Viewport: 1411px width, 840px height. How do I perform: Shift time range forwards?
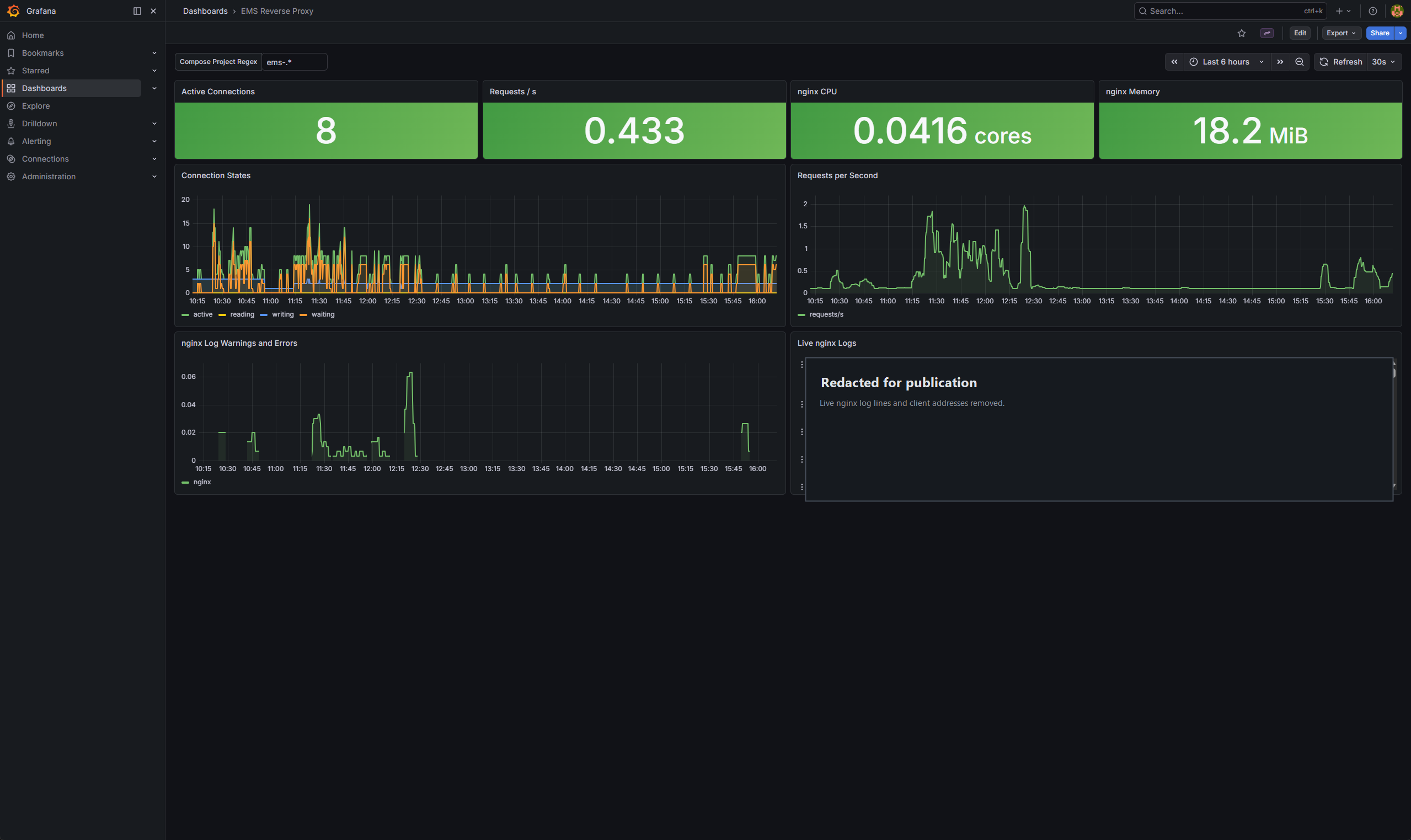point(1280,62)
